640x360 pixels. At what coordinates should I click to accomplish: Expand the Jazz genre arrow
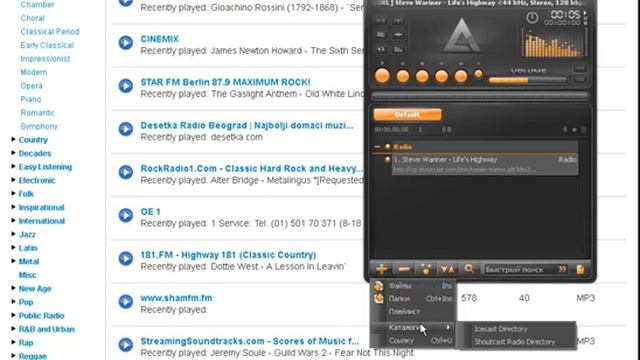[13, 234]
